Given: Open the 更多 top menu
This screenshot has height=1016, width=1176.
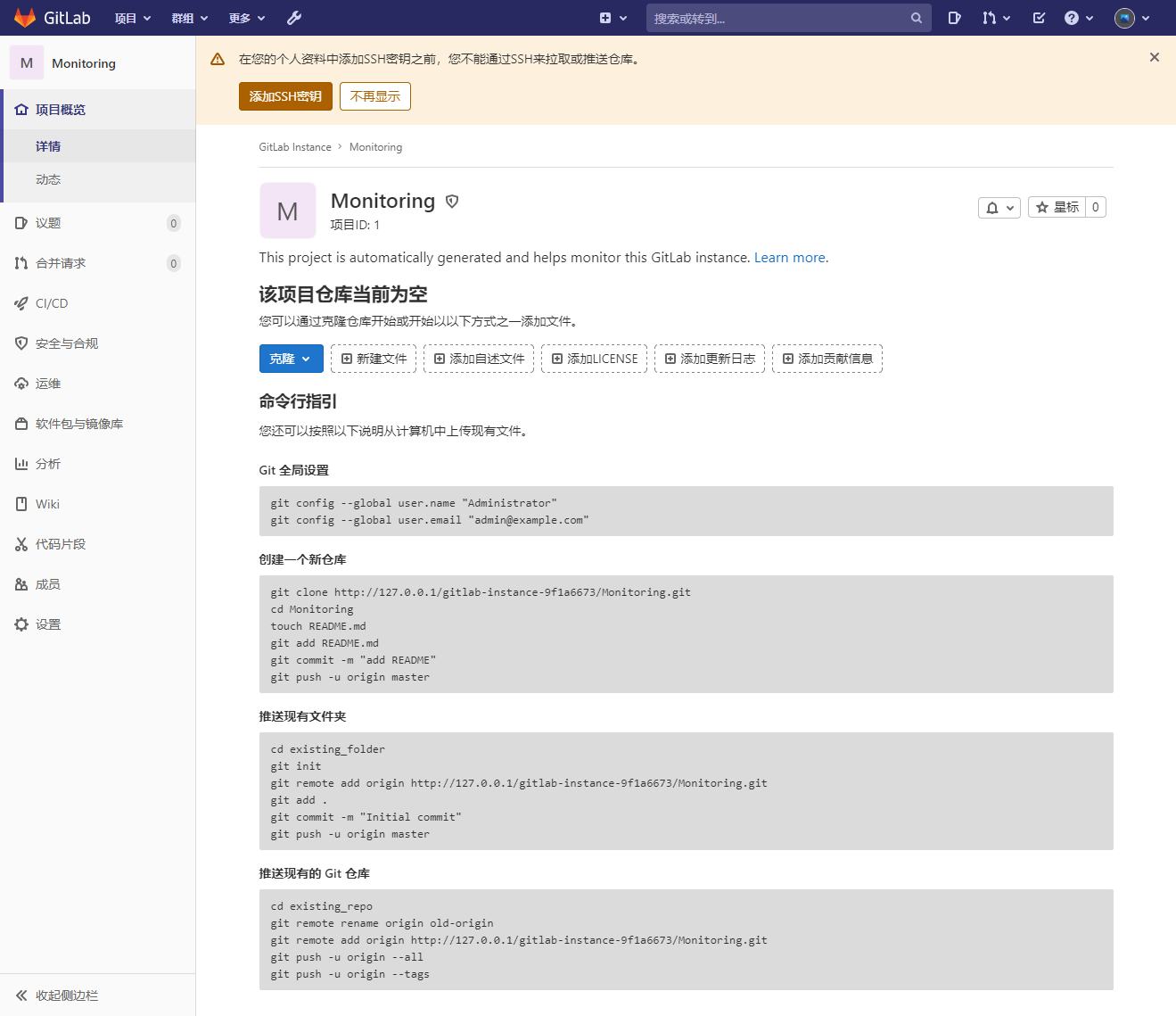Looking at the screenshot, I should point(247,18).
